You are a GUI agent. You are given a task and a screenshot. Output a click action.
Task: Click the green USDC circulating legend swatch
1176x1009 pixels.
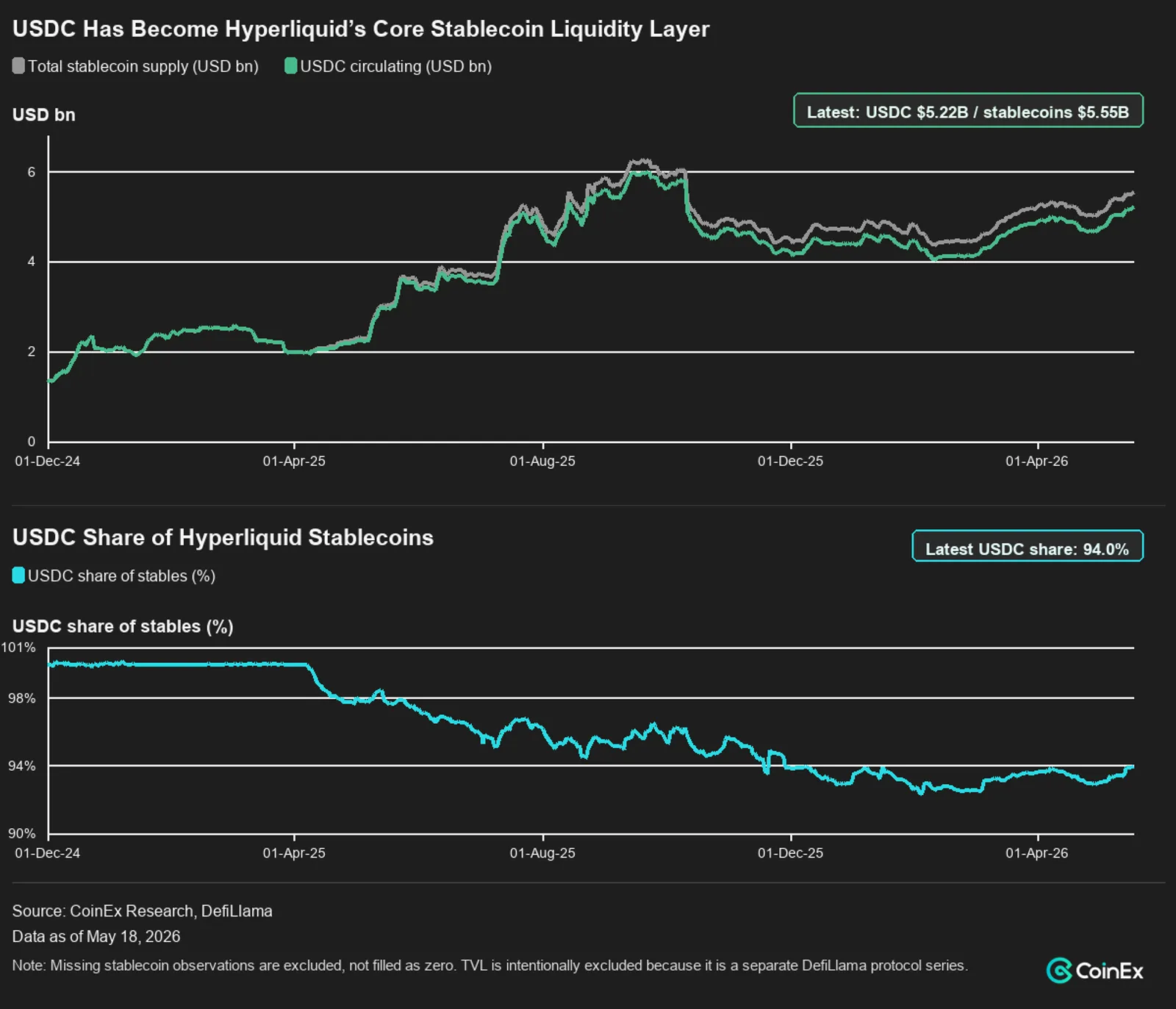pyautogui.click(x=290, y=66)
